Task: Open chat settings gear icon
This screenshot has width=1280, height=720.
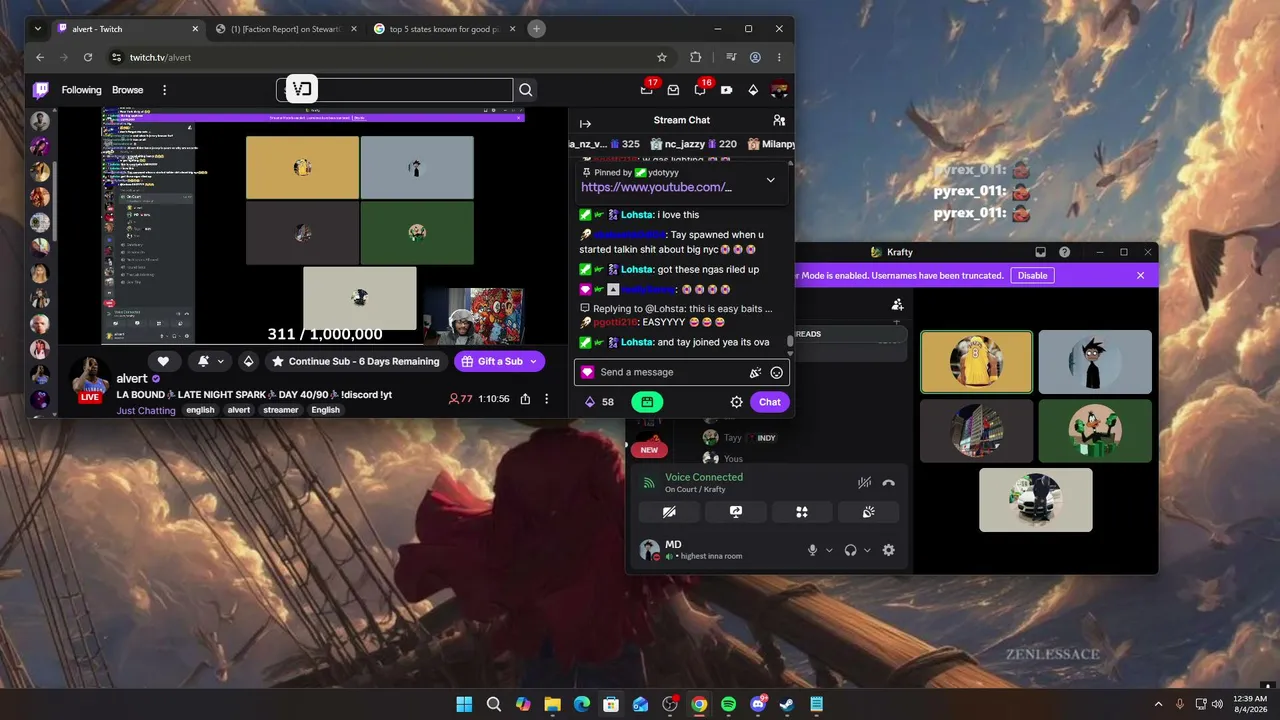Action: click(x=737, y=402)
